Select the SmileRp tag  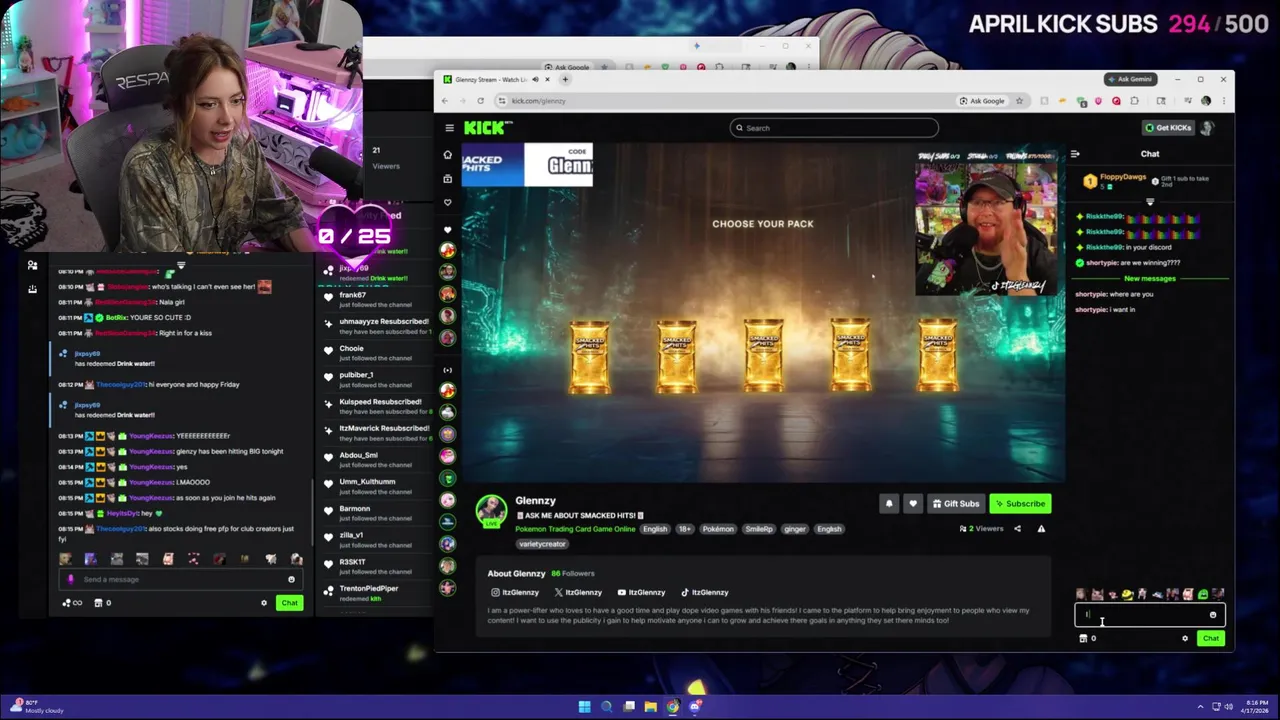tap(758, 529)
